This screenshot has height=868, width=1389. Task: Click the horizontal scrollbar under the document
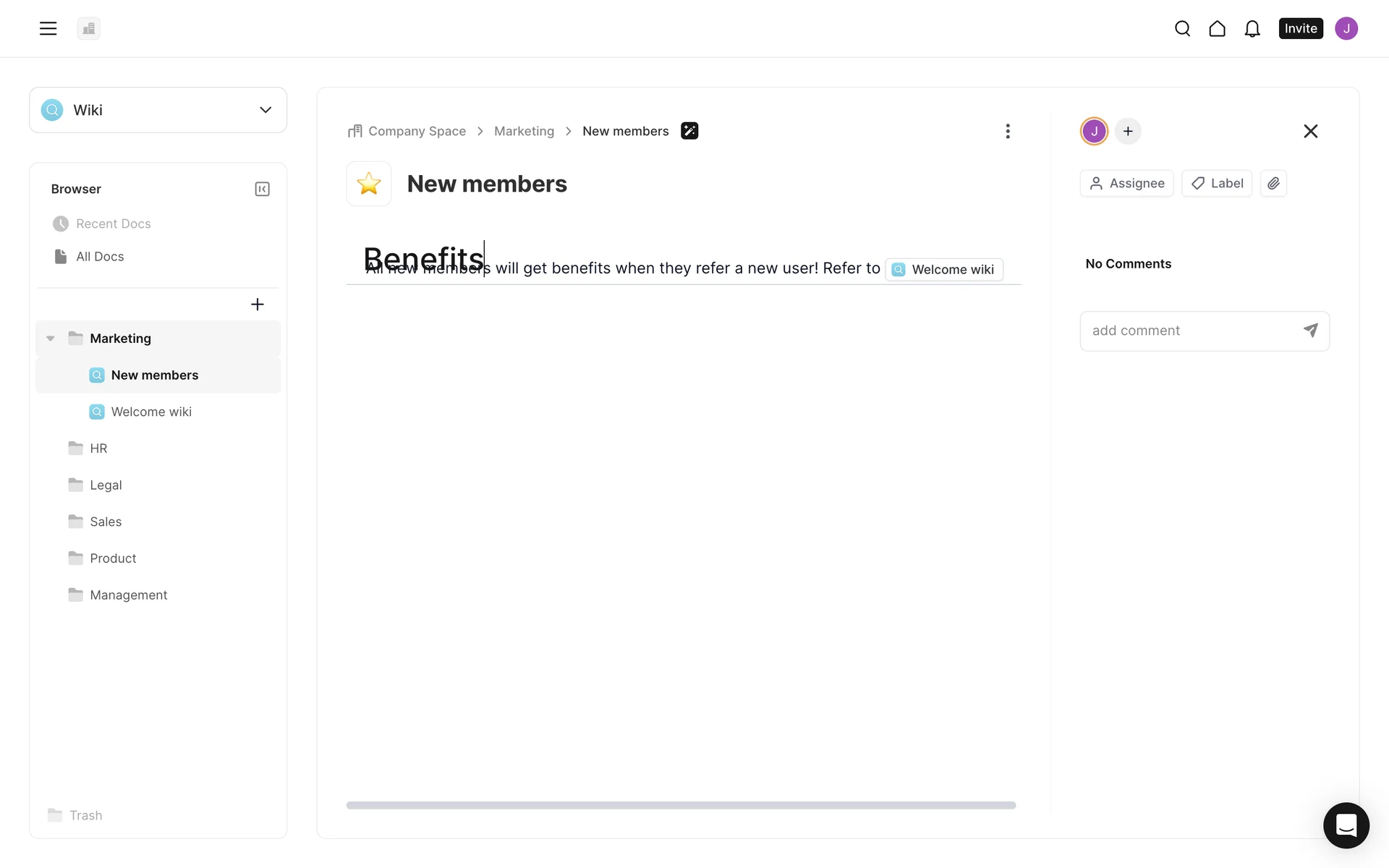click(x=681, y=805)
